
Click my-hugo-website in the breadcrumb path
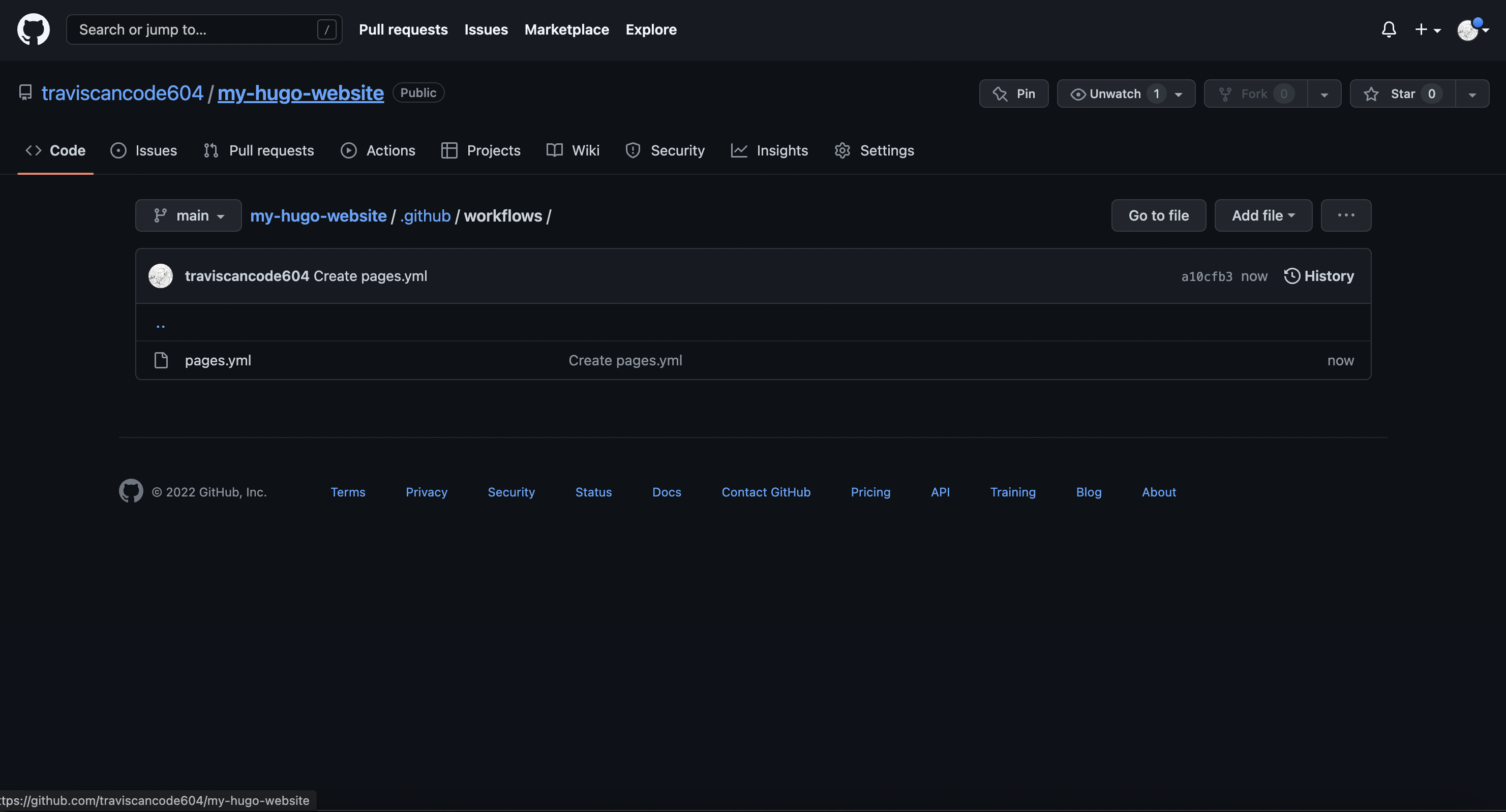[319, 215]
